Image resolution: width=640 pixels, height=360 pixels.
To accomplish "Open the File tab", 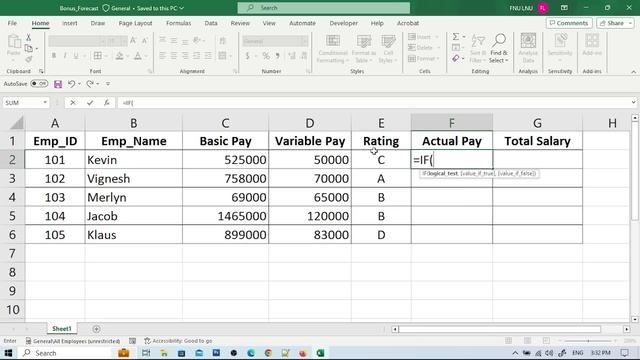I will (12, 23).
